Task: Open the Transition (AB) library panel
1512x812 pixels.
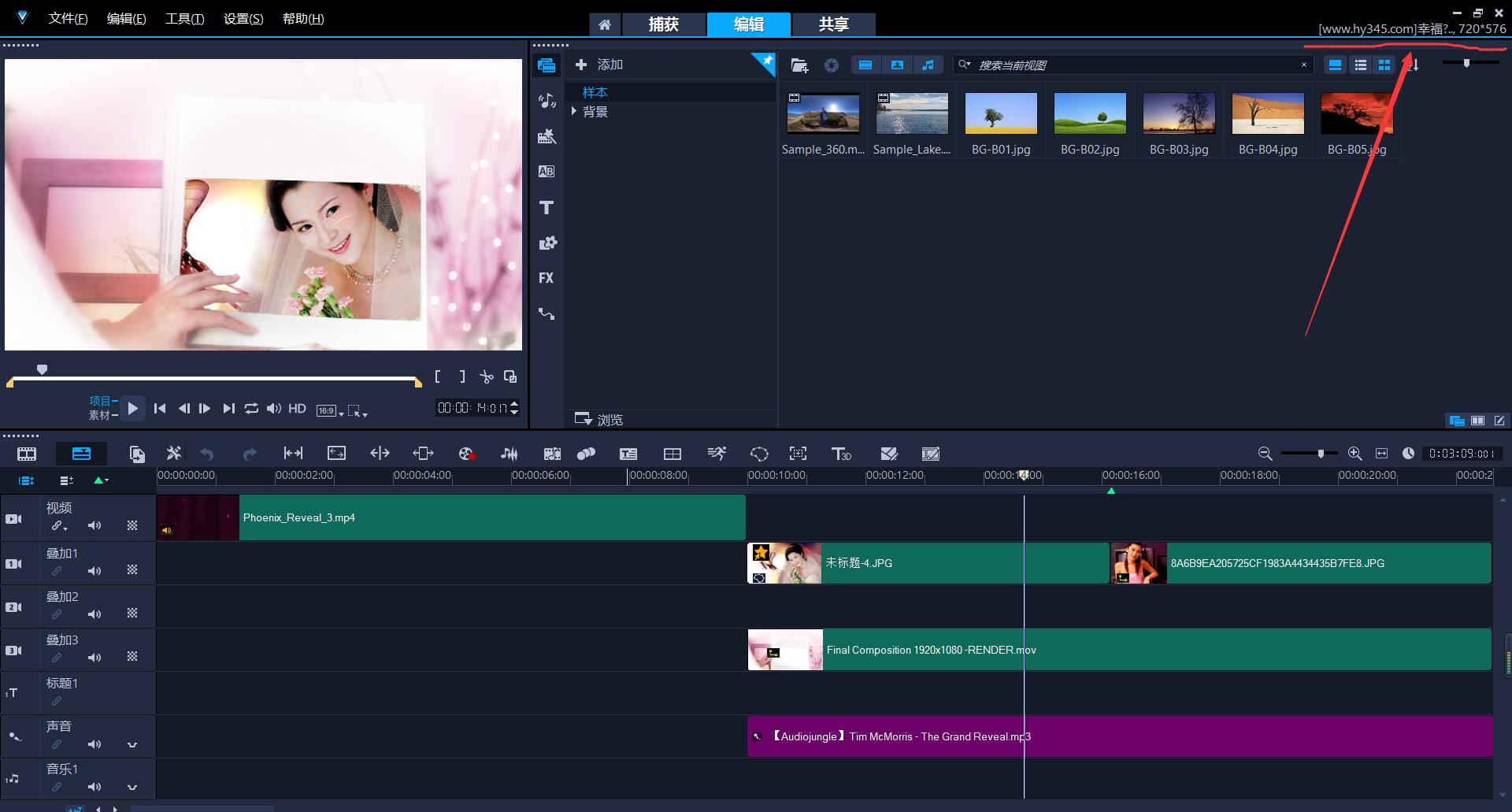Action: [547, 171]
